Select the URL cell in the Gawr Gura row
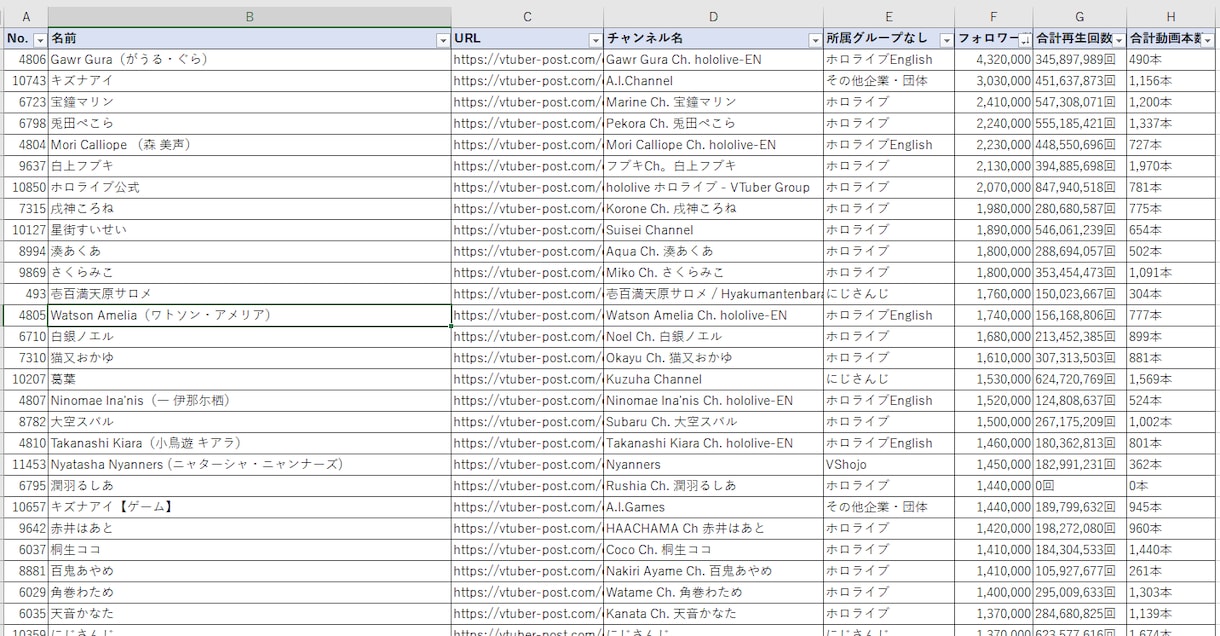The width and height of the screenshot is (1220, 636). pos(528,59)
